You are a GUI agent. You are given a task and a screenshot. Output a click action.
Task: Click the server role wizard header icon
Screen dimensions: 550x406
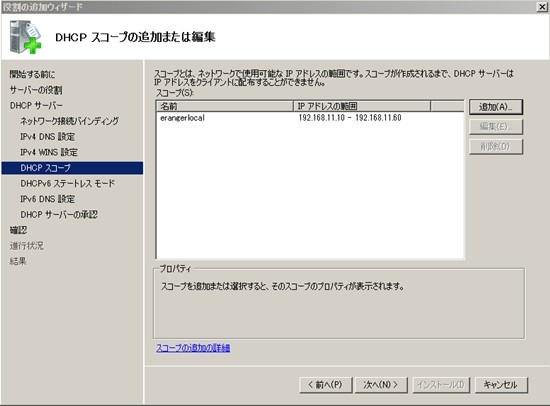coord(25,36)
